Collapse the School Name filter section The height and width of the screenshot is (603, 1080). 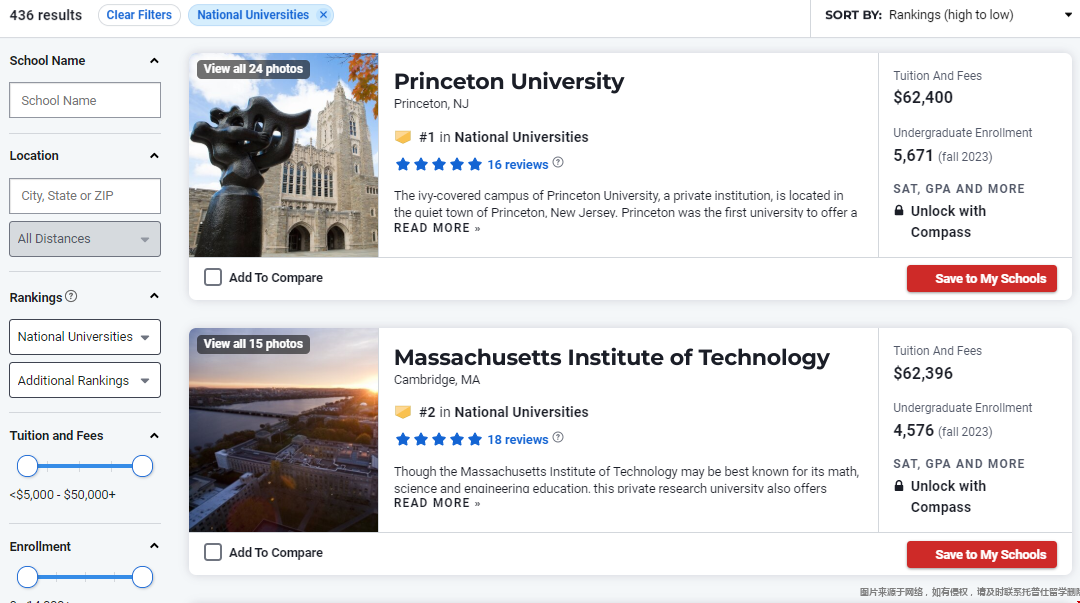[x=154, y=61]
